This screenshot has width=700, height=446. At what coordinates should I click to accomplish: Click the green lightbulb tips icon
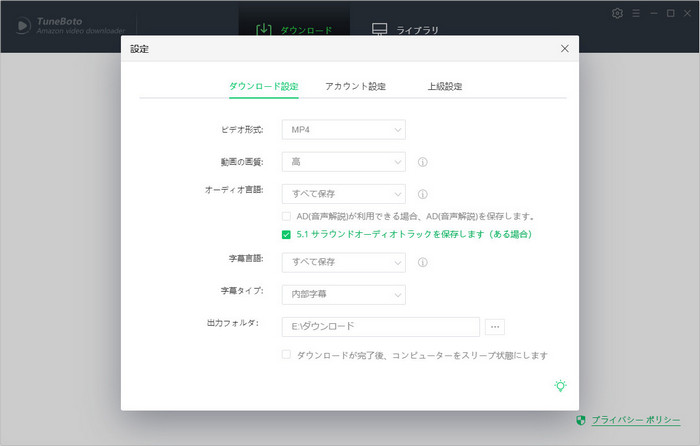560,386
